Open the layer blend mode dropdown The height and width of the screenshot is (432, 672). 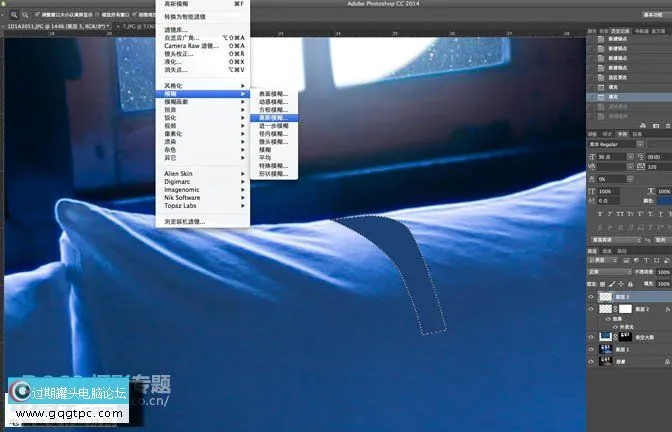(x=607, y=271)
